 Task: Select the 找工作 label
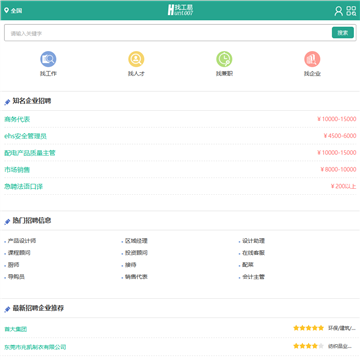[48, 73]
